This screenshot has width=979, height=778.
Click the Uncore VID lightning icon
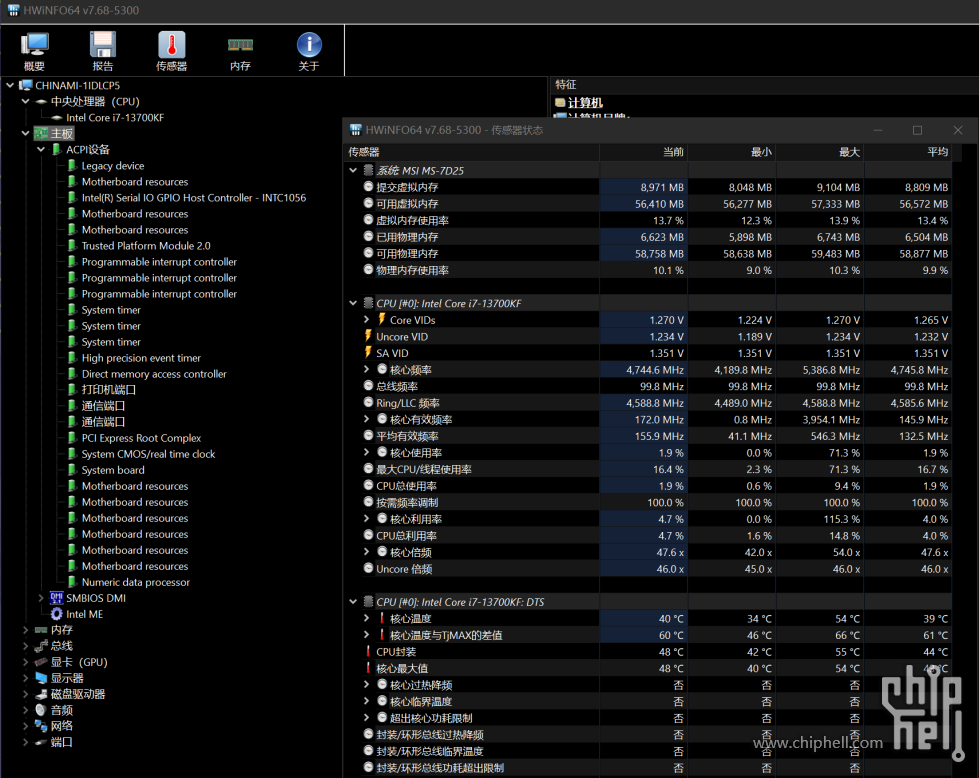pyautogui.click(x=368, y=336)
